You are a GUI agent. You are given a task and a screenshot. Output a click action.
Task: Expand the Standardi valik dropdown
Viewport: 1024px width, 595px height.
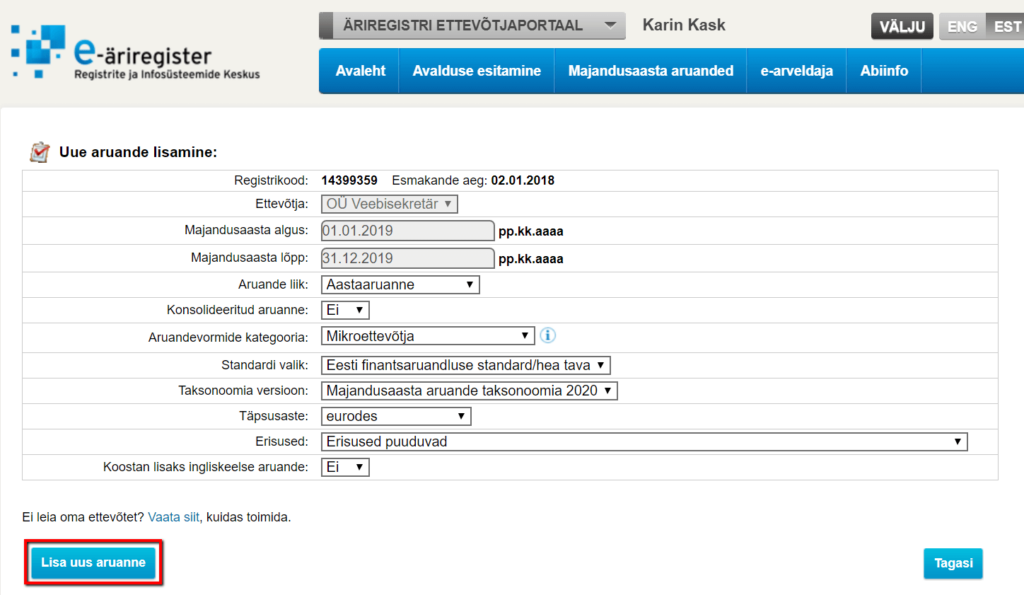[x=465, y=365]
